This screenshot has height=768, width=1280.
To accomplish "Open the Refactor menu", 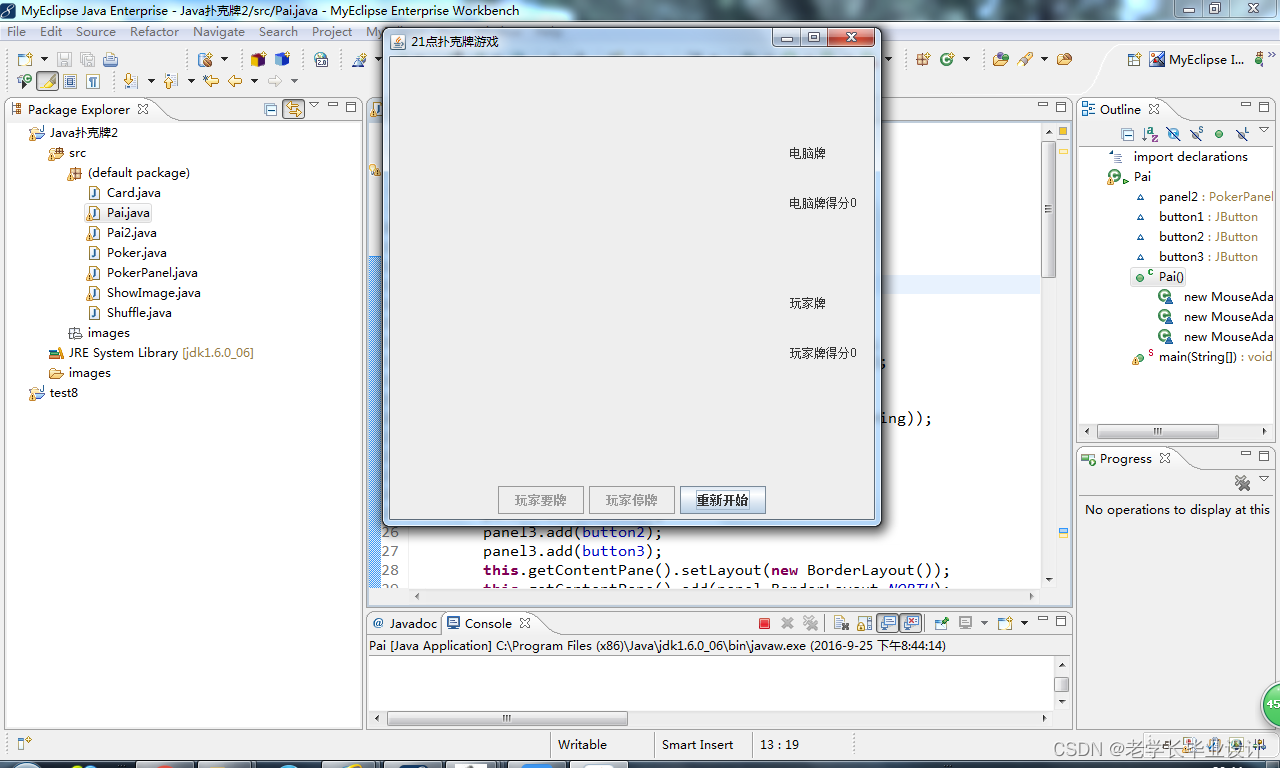I will (154, 31).
